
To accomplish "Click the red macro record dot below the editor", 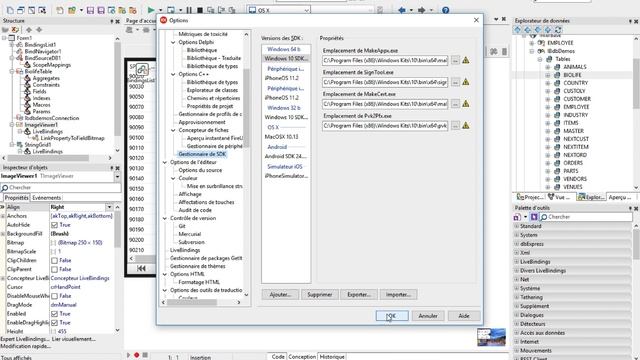I will coord(137,355).
